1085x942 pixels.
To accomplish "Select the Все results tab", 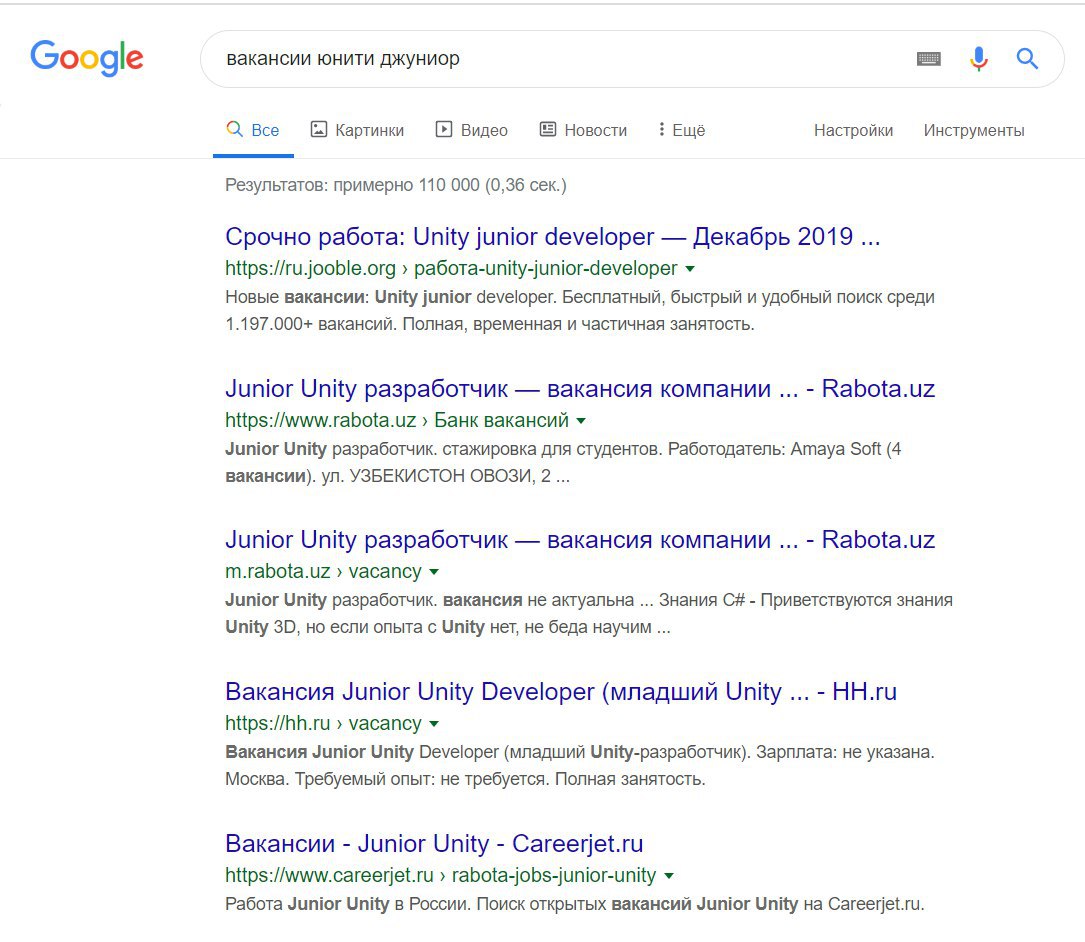I will coord(253,130).
